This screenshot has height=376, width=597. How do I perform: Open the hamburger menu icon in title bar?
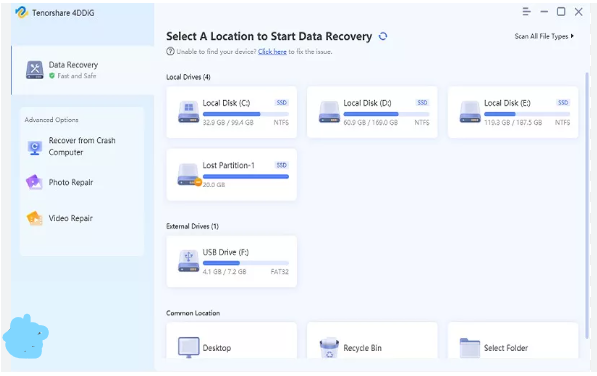[526, 12]
